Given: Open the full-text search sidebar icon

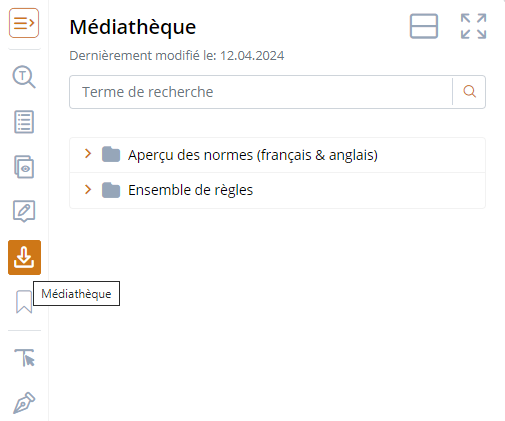Looking at the screenshot, I should 24,77.
